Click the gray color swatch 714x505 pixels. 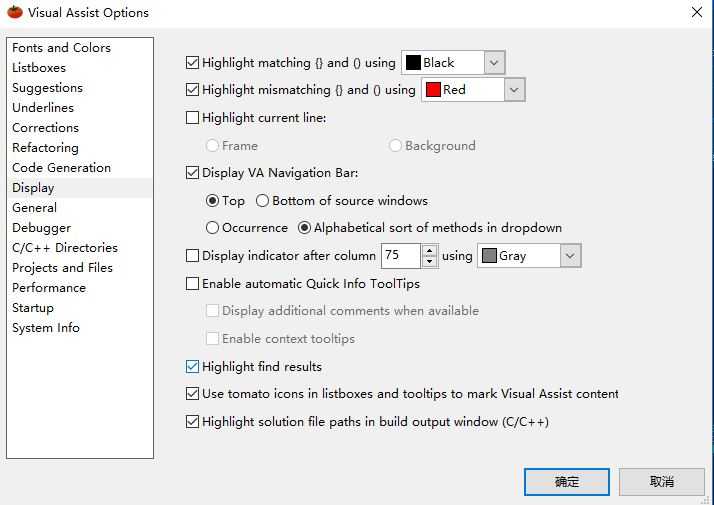pyautogui.click(x=489, y=256)
